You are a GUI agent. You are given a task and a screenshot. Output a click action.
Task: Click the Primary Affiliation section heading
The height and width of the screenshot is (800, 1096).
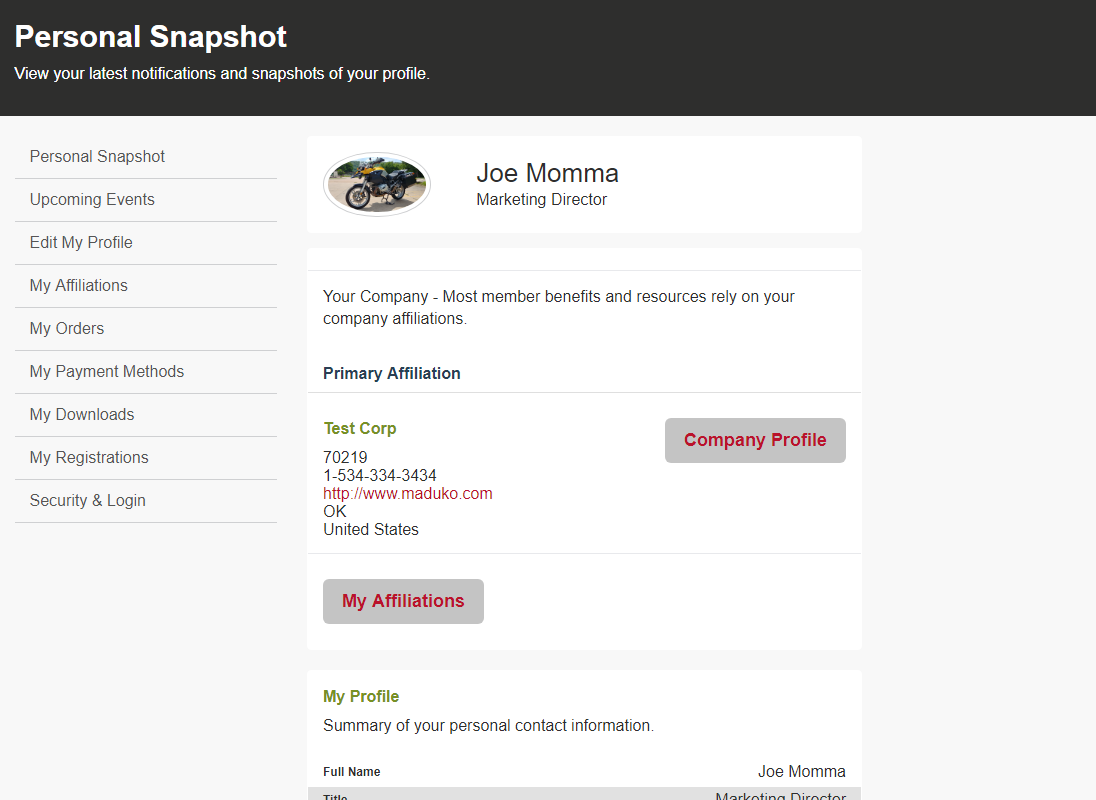pyautogui.click(x=392, y=373)
